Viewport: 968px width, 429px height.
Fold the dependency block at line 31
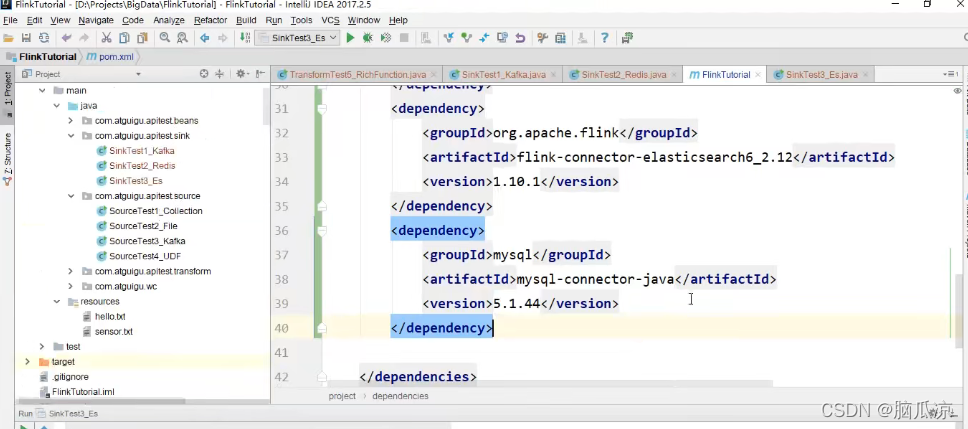coord(322,109)
